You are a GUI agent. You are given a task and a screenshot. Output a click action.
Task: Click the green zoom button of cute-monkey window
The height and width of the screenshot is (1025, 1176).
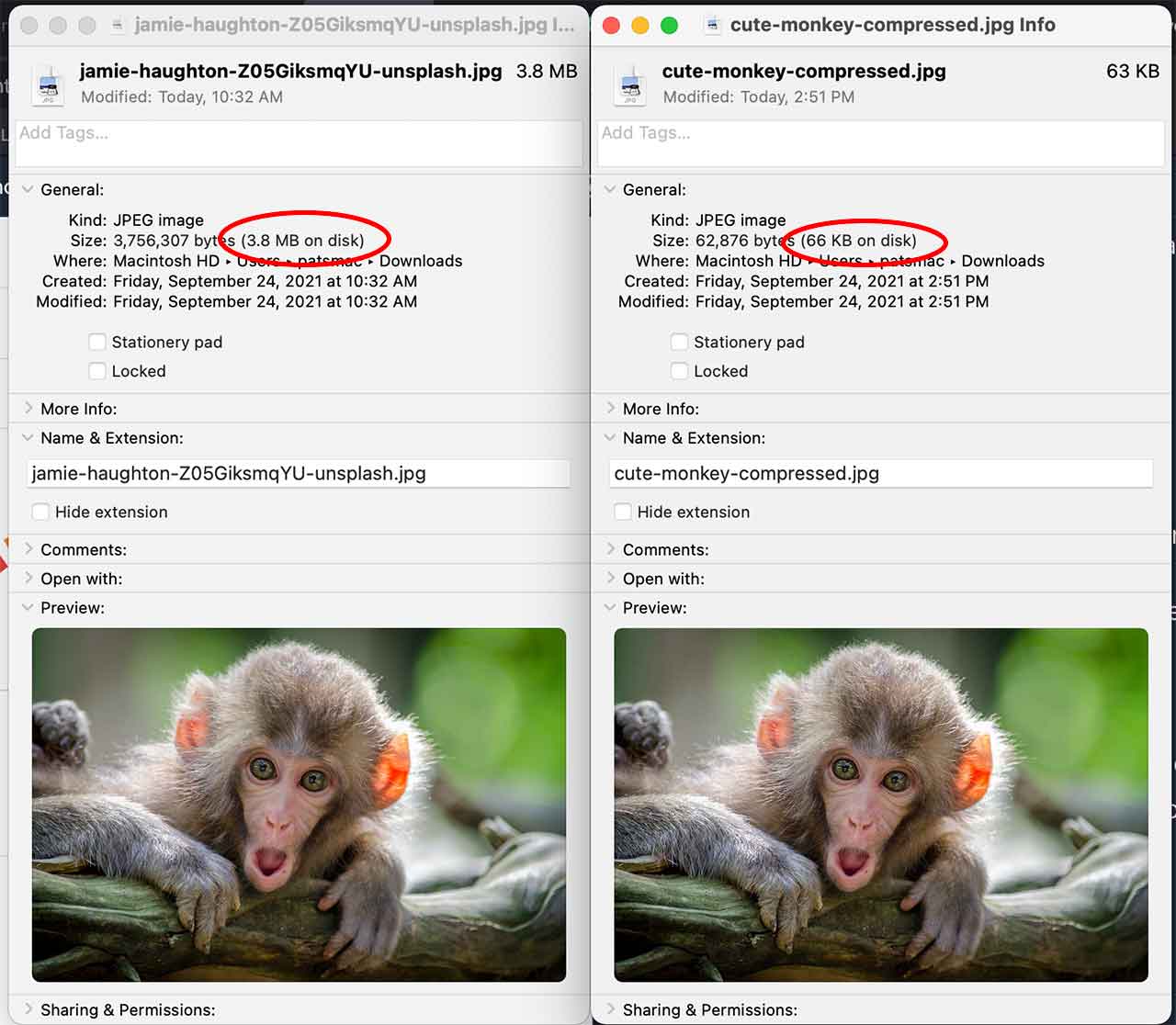(670, 26)
